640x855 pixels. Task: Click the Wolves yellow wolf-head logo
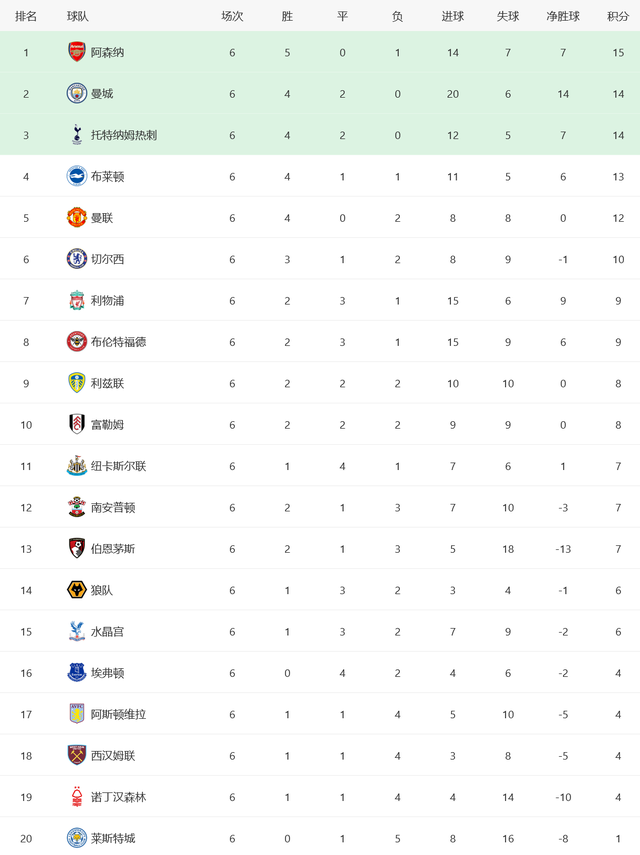point(77,590)
